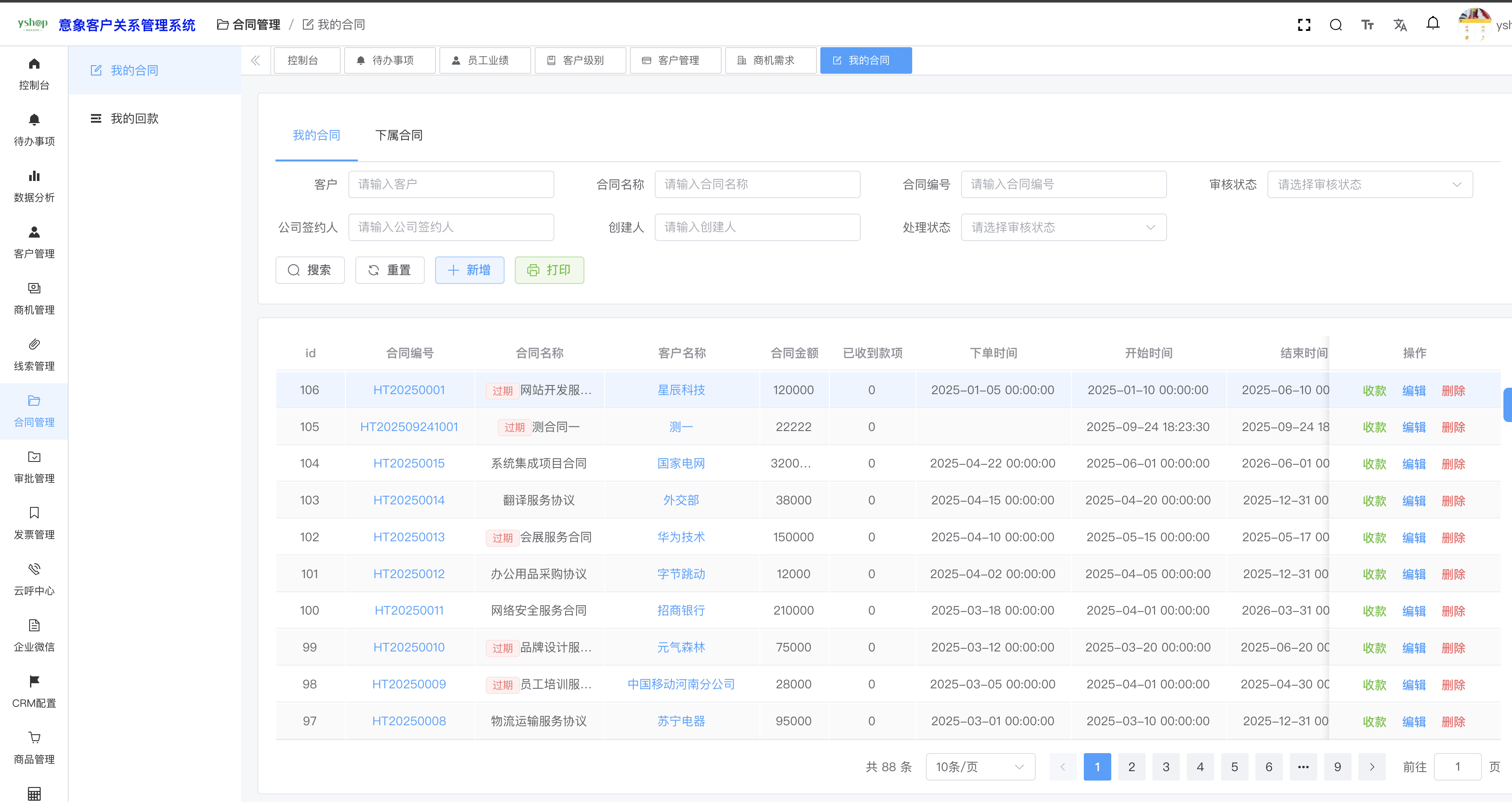Open contract link HT20250015
Screen dimensions: 1512x802
click(408, 464)
